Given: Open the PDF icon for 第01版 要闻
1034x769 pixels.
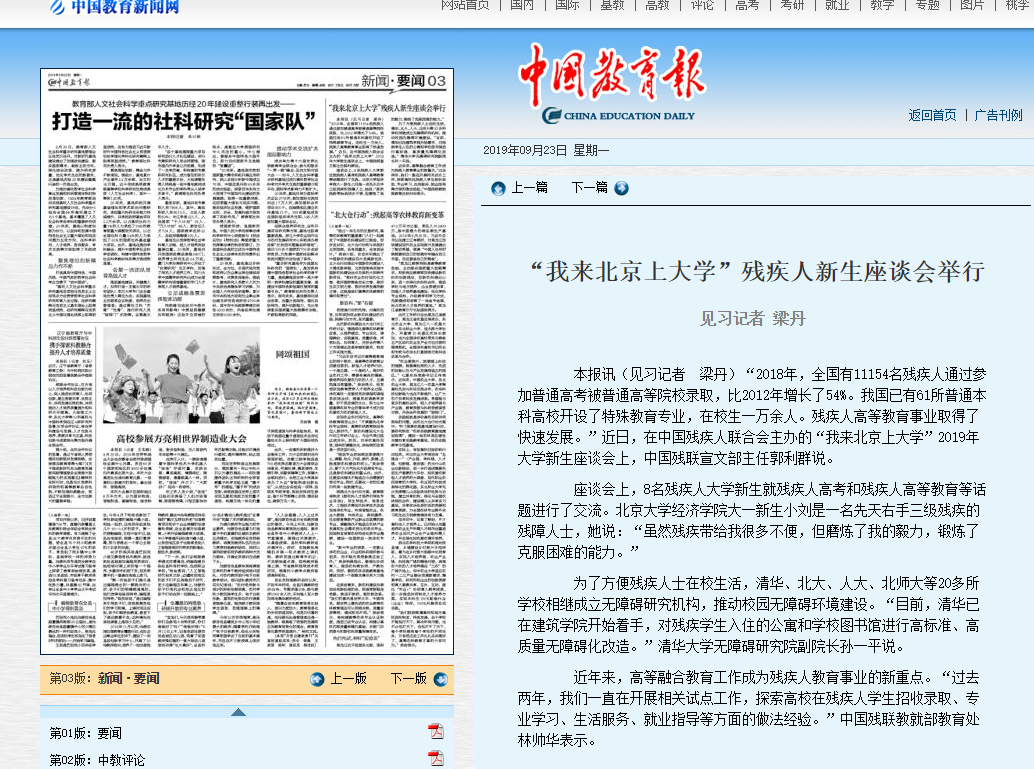Looking at the screenshot, I should [436, 731].
